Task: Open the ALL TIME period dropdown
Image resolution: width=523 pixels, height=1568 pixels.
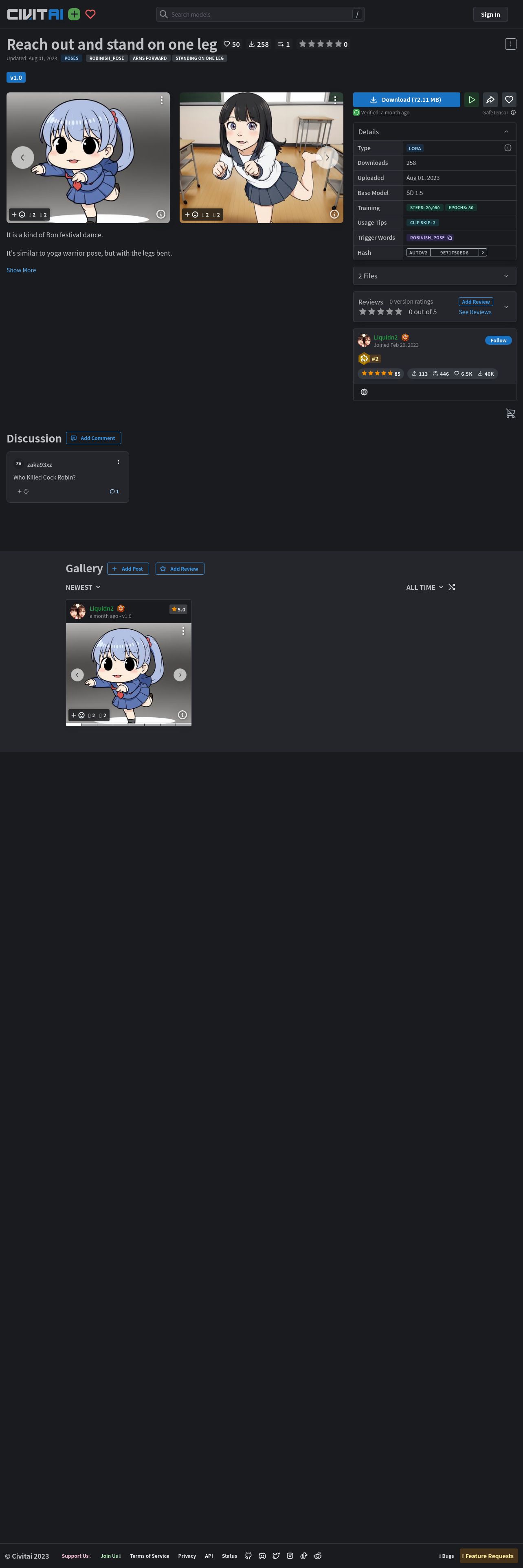Action: (x=424, y=587)
